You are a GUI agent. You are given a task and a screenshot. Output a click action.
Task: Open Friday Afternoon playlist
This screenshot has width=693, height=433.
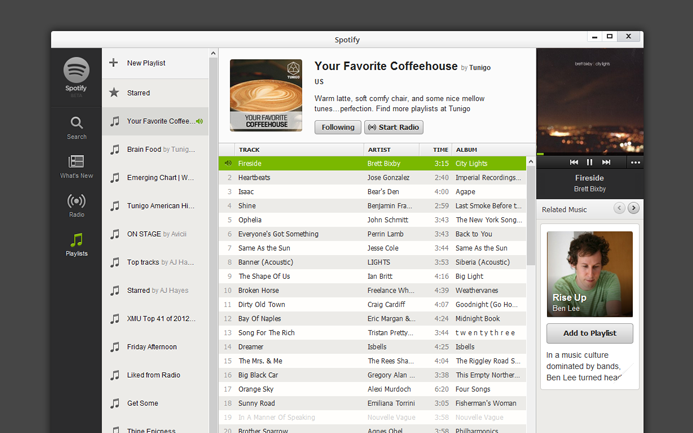click(x=155, y=347)
